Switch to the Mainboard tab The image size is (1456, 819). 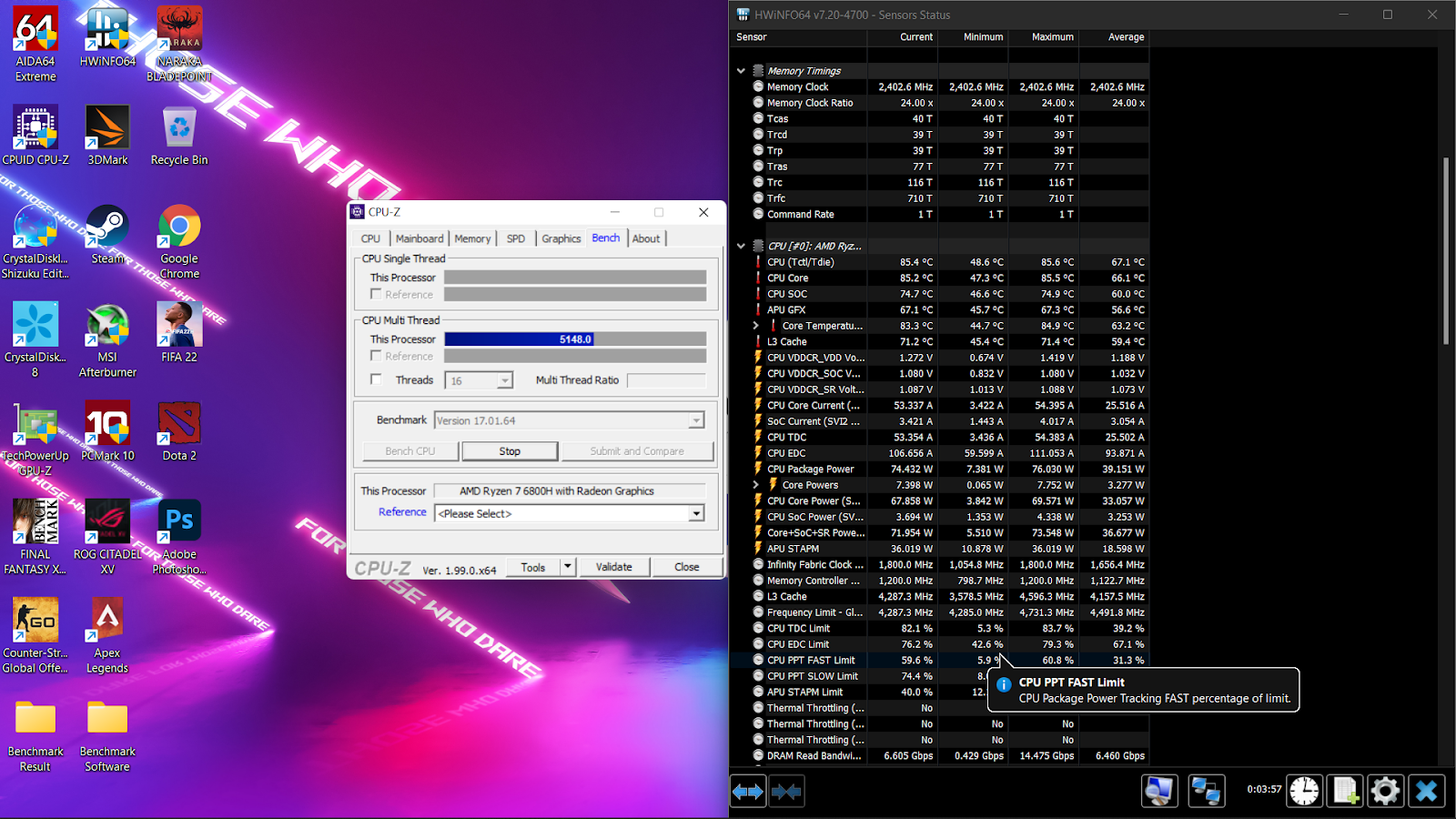pos(420,238)
